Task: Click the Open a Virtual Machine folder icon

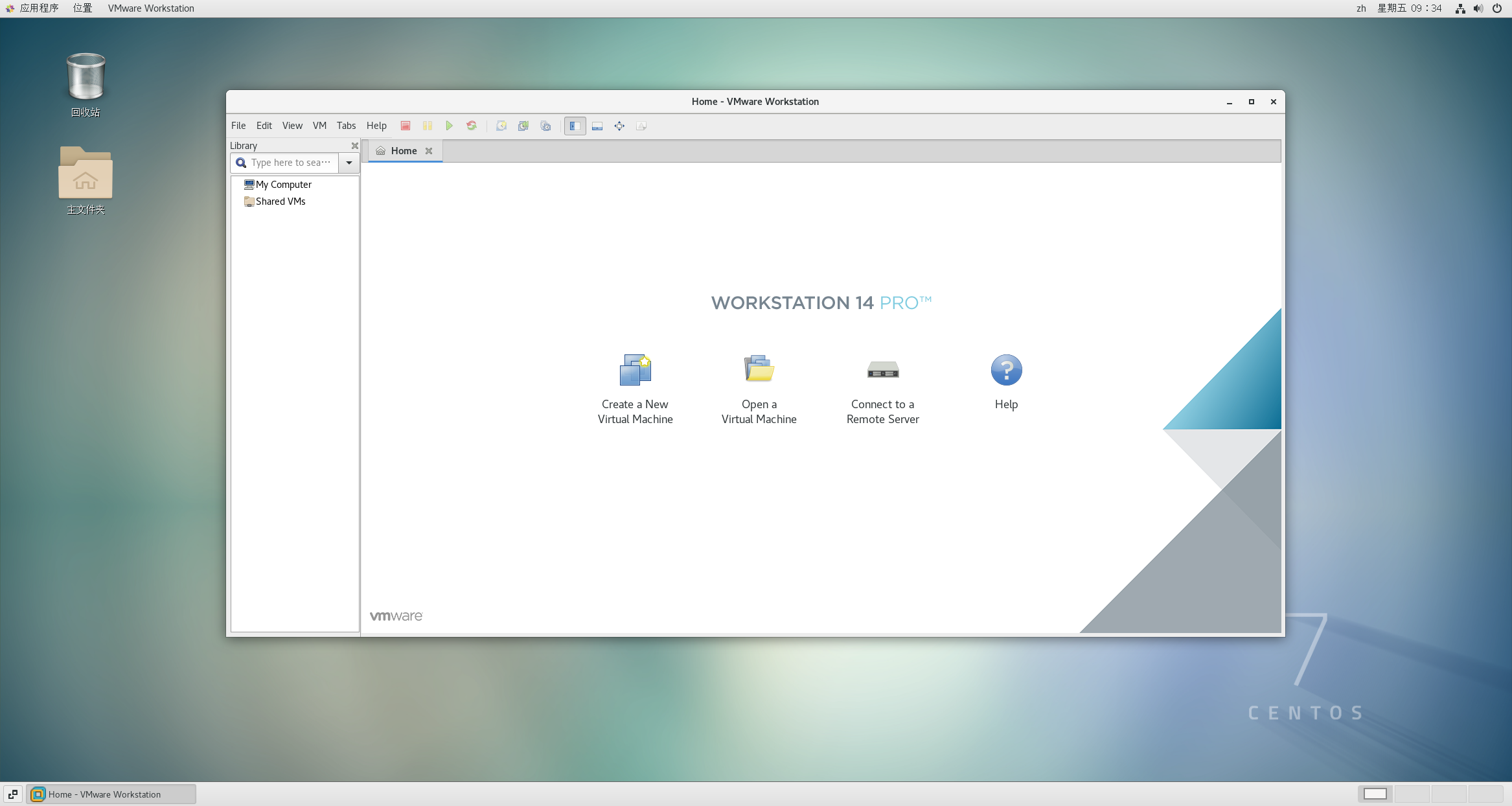Action: coord(759,370)
